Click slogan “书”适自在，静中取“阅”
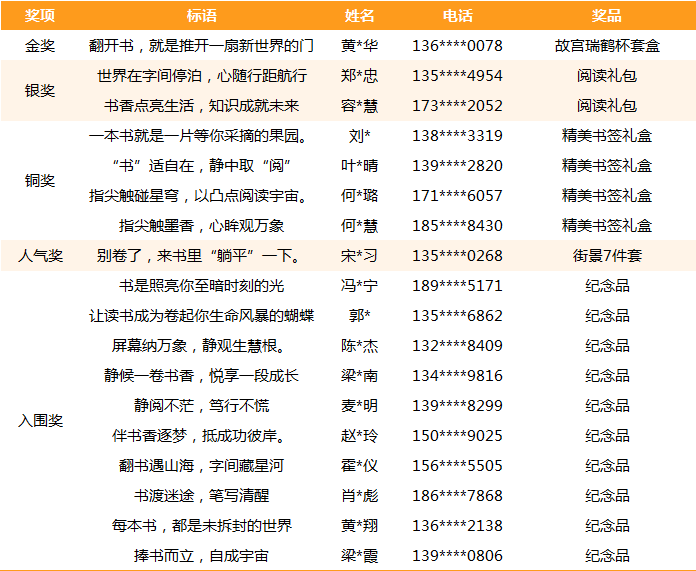 coord(202,166)
